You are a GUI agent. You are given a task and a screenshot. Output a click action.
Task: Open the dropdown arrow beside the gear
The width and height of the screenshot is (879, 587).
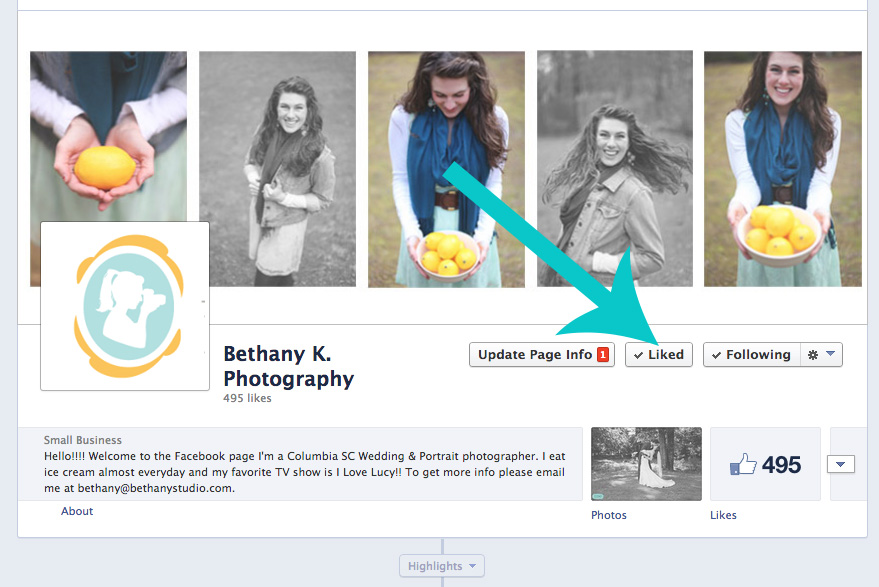(x=830, y=354)
